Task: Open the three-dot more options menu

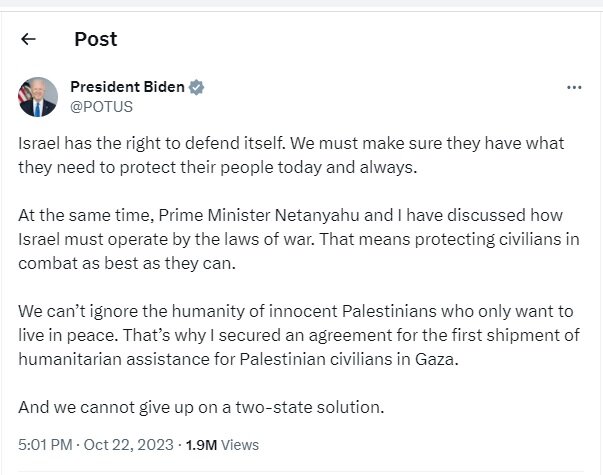Action: coord(574,87)
